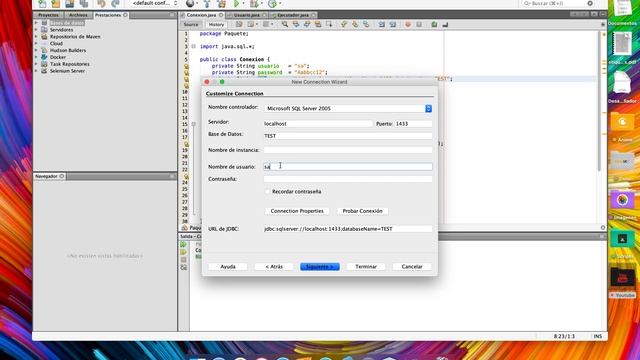Open the Youtube shortcut on the desktop
The image size is (640, 360).
pyautogui.click(x=622, y=282)
